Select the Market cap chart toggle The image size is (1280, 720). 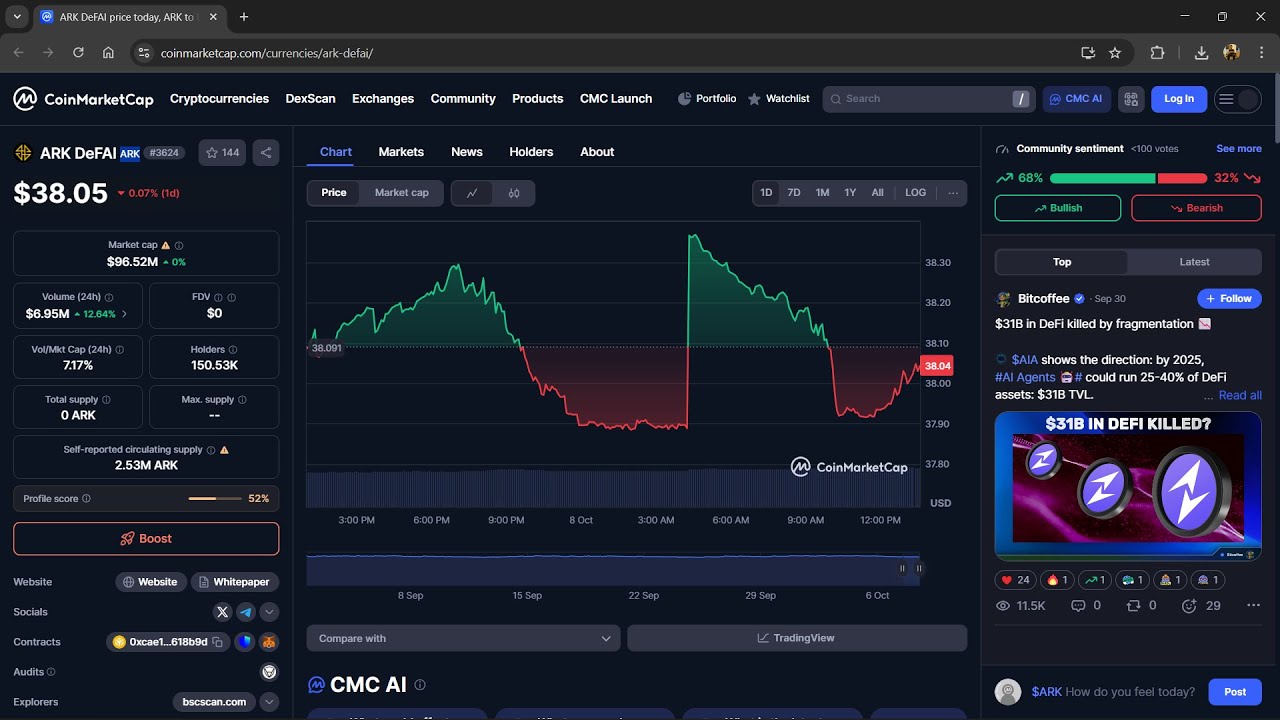pos(402,193)
